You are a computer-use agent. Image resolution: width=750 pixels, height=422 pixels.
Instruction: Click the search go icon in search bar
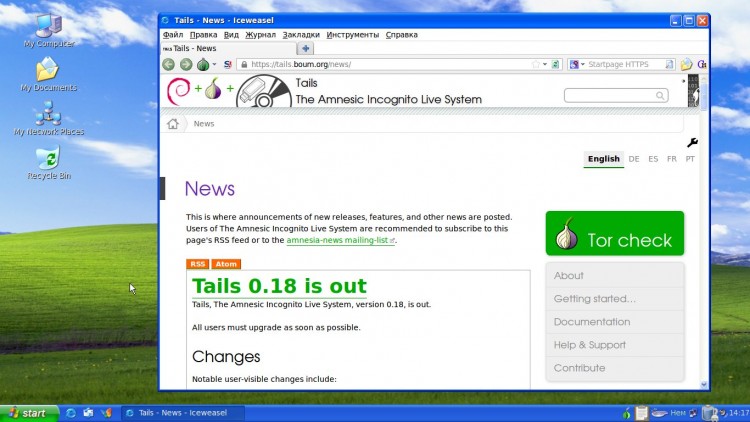(669, 64)
